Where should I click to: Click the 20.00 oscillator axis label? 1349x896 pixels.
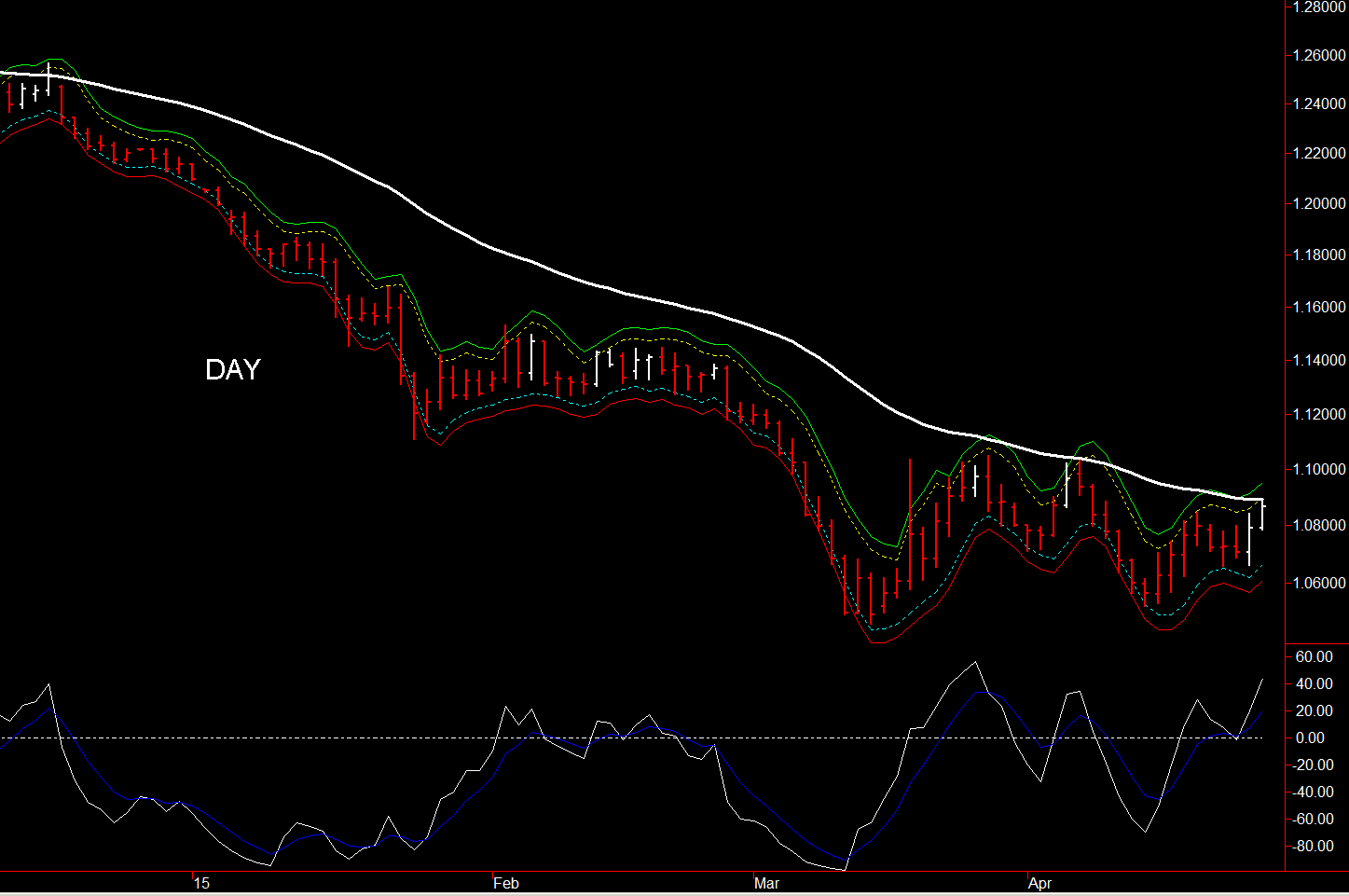click(1315, 710)
